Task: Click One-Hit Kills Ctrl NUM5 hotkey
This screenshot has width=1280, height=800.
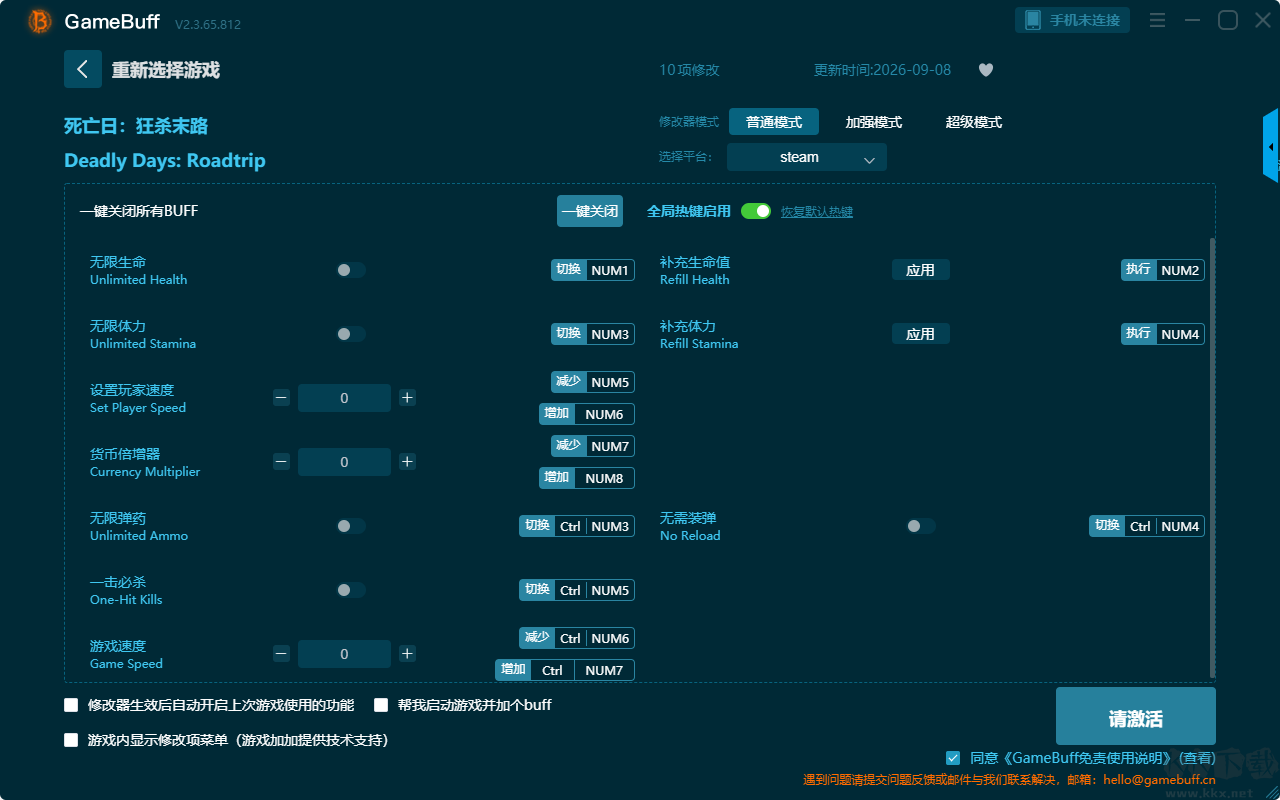Action: pos(577,590)
